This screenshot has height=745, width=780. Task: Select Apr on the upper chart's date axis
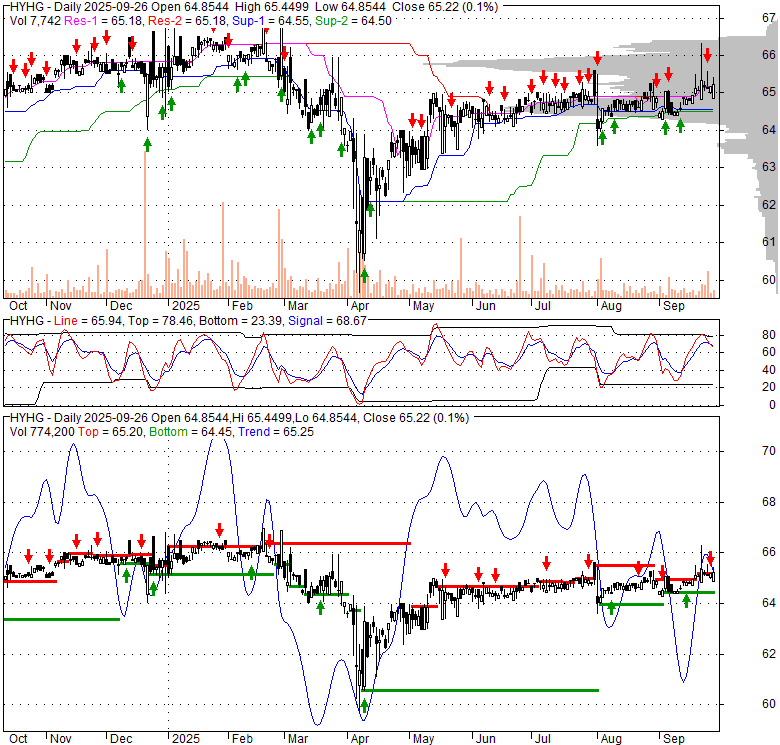pos(360,306)
